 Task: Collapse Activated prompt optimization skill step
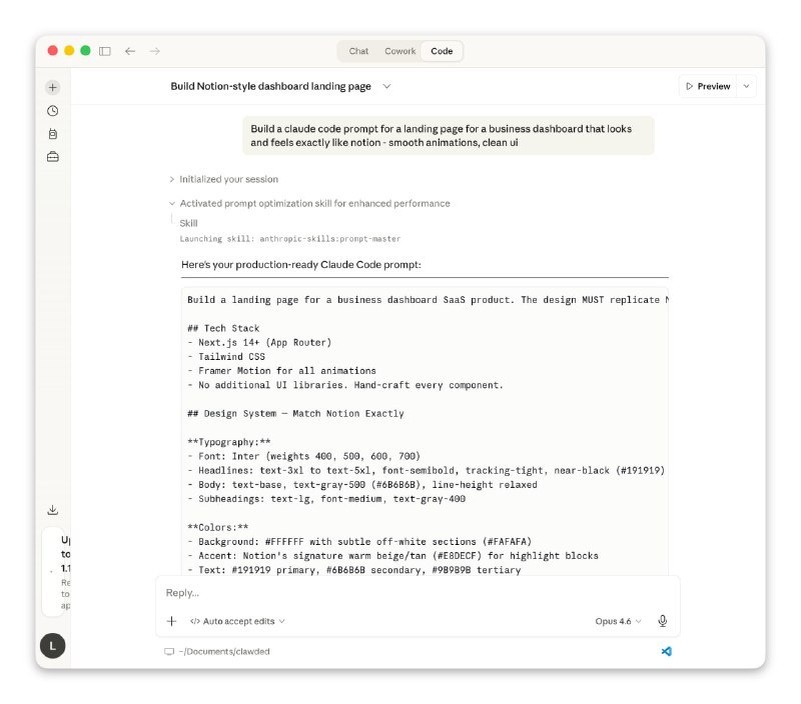point(310,203)
